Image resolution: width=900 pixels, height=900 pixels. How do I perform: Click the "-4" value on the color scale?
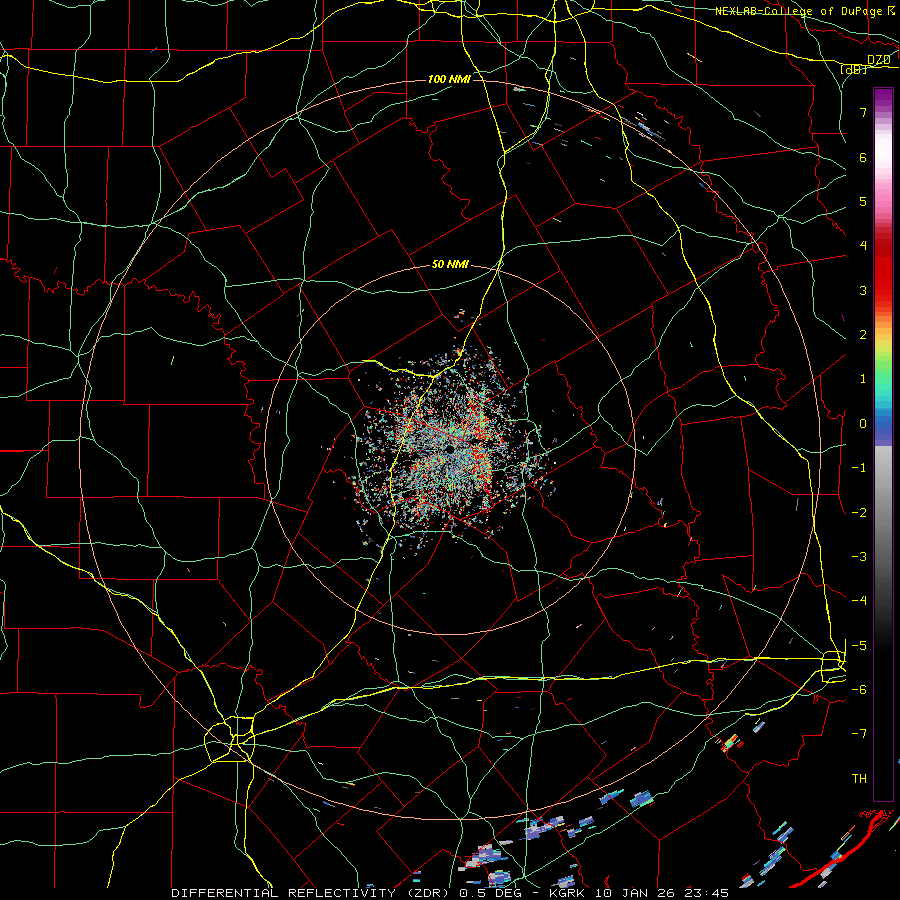[x=859, y=601]
